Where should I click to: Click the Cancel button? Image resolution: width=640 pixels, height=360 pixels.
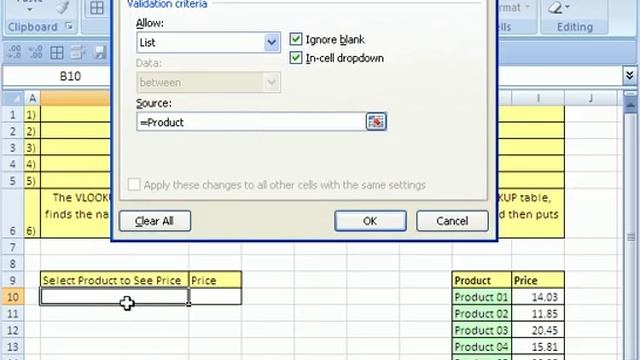pyautogui.click(x=452, y=221)
